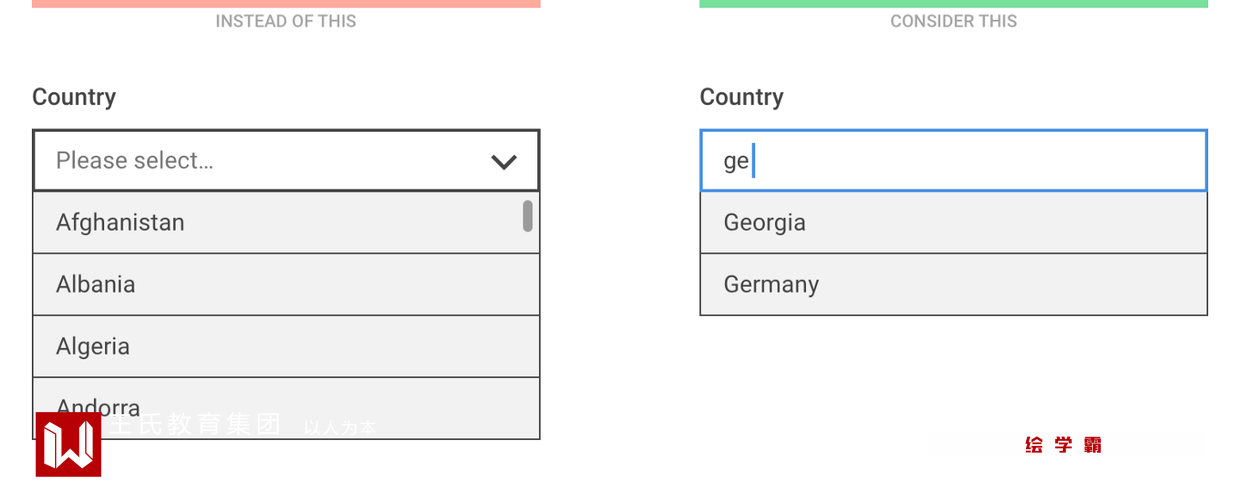Click the '以人为本' slogan text

pyautogui.click(x=340, y=428)
